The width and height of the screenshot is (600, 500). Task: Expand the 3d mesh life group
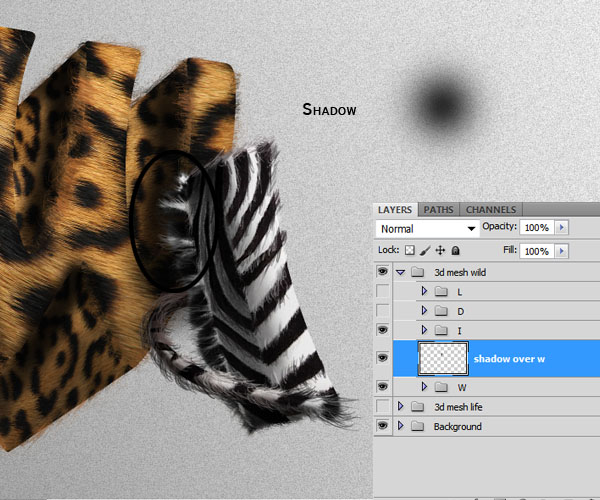click(400, 406)
